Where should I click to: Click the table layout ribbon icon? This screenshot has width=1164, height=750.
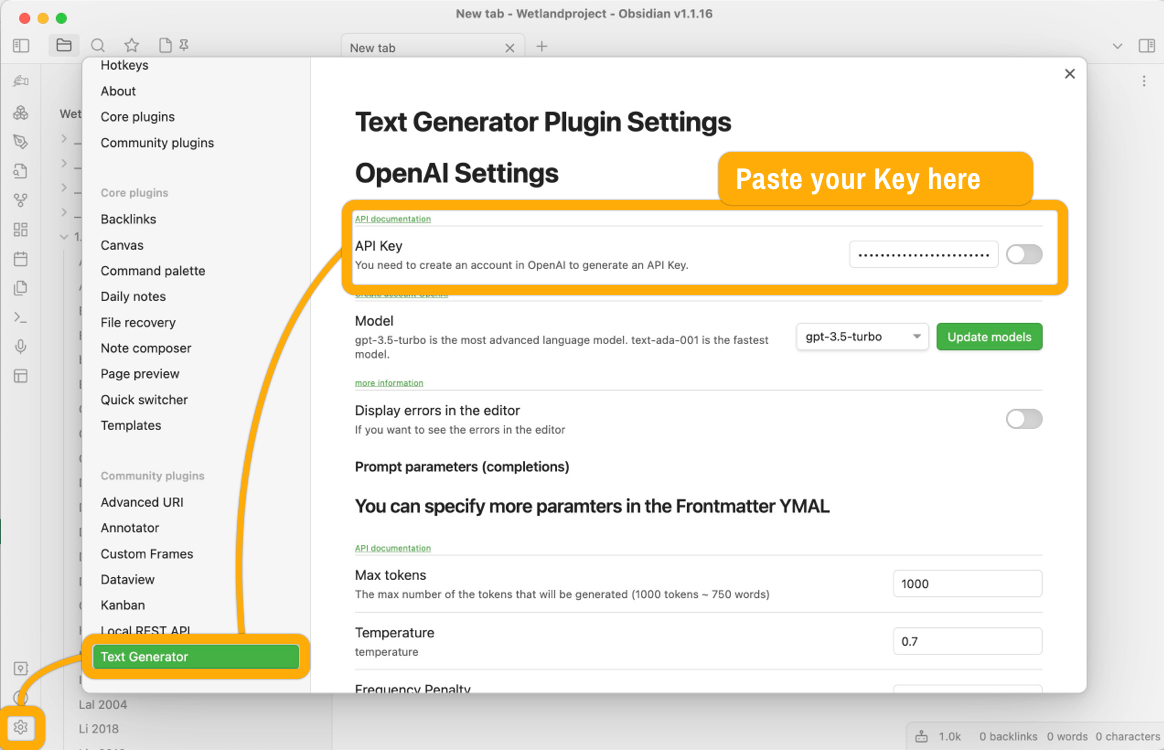pyautogui.click(x=21, y=376)
